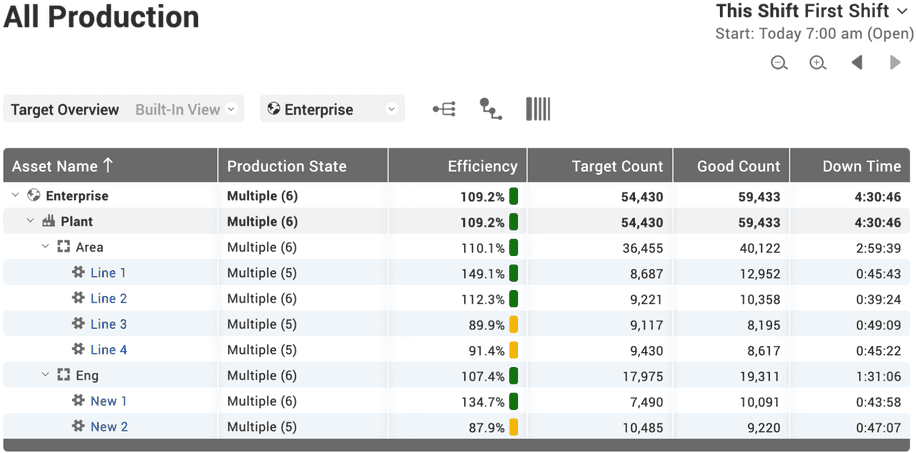Viewport: 916px width, 453px height.
Task: Click the area icon beside Area row
Action: point(64,247)
